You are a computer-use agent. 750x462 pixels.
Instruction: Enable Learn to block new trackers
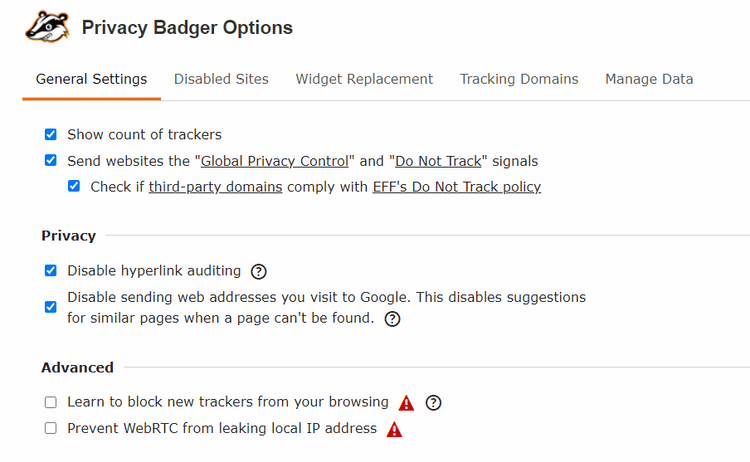[x=50, y=402]
